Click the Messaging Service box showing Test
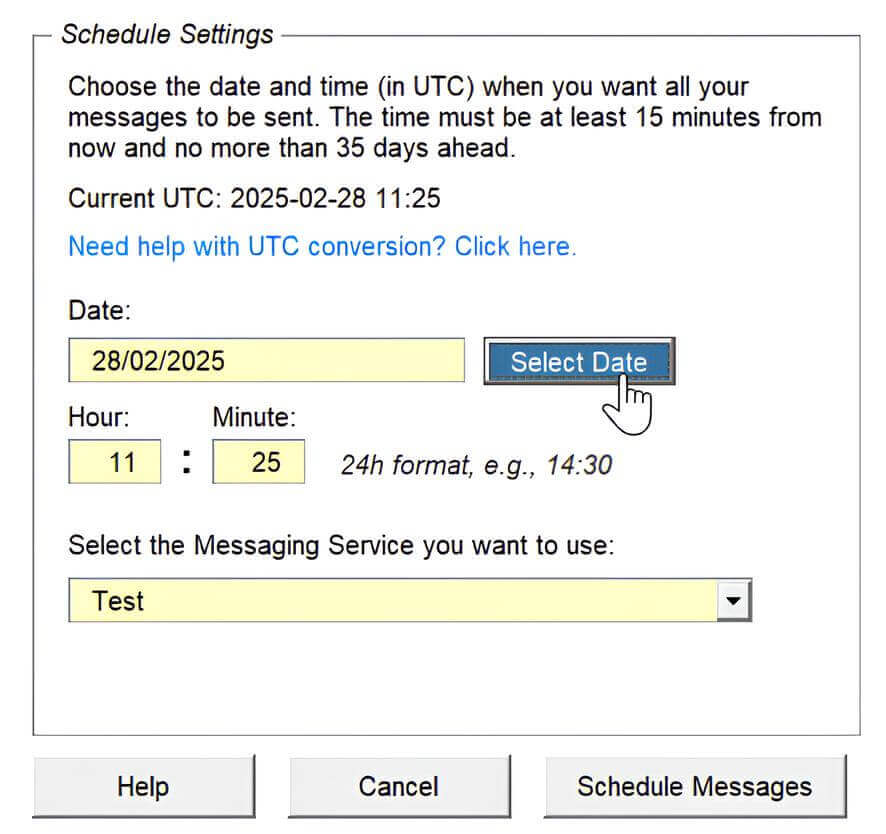The height and width of the screenshot is (834, 886). pos(394,601)
